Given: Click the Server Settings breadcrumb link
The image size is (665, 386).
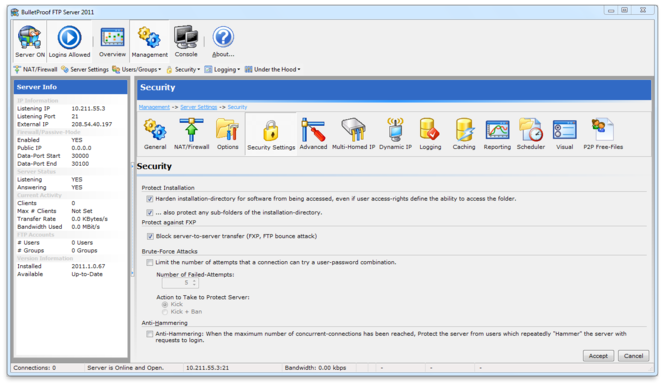Looking at the screenshot, I should coord(198,107).
